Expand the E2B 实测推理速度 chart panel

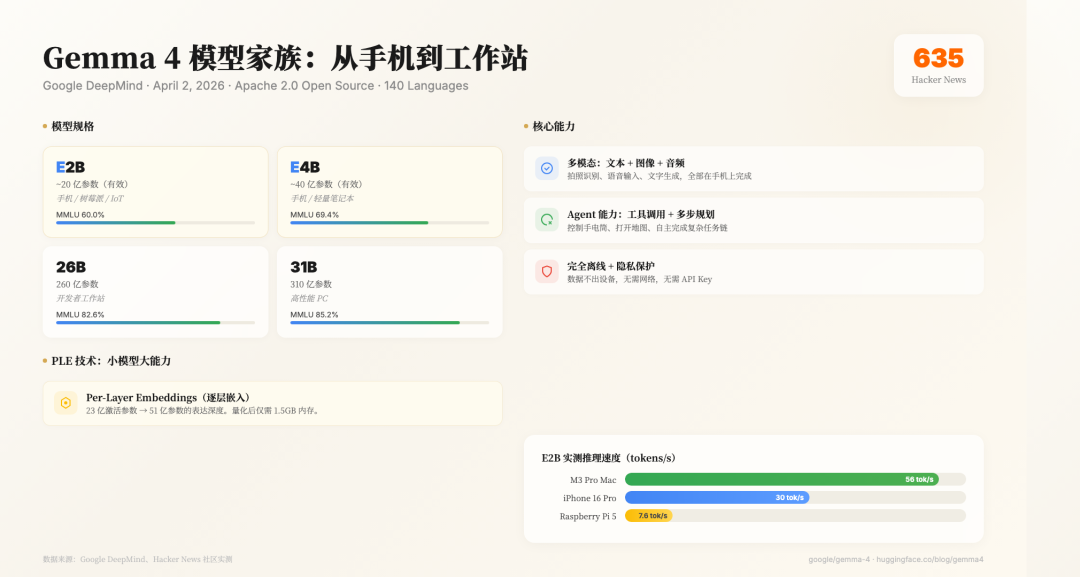pos(753,488)
